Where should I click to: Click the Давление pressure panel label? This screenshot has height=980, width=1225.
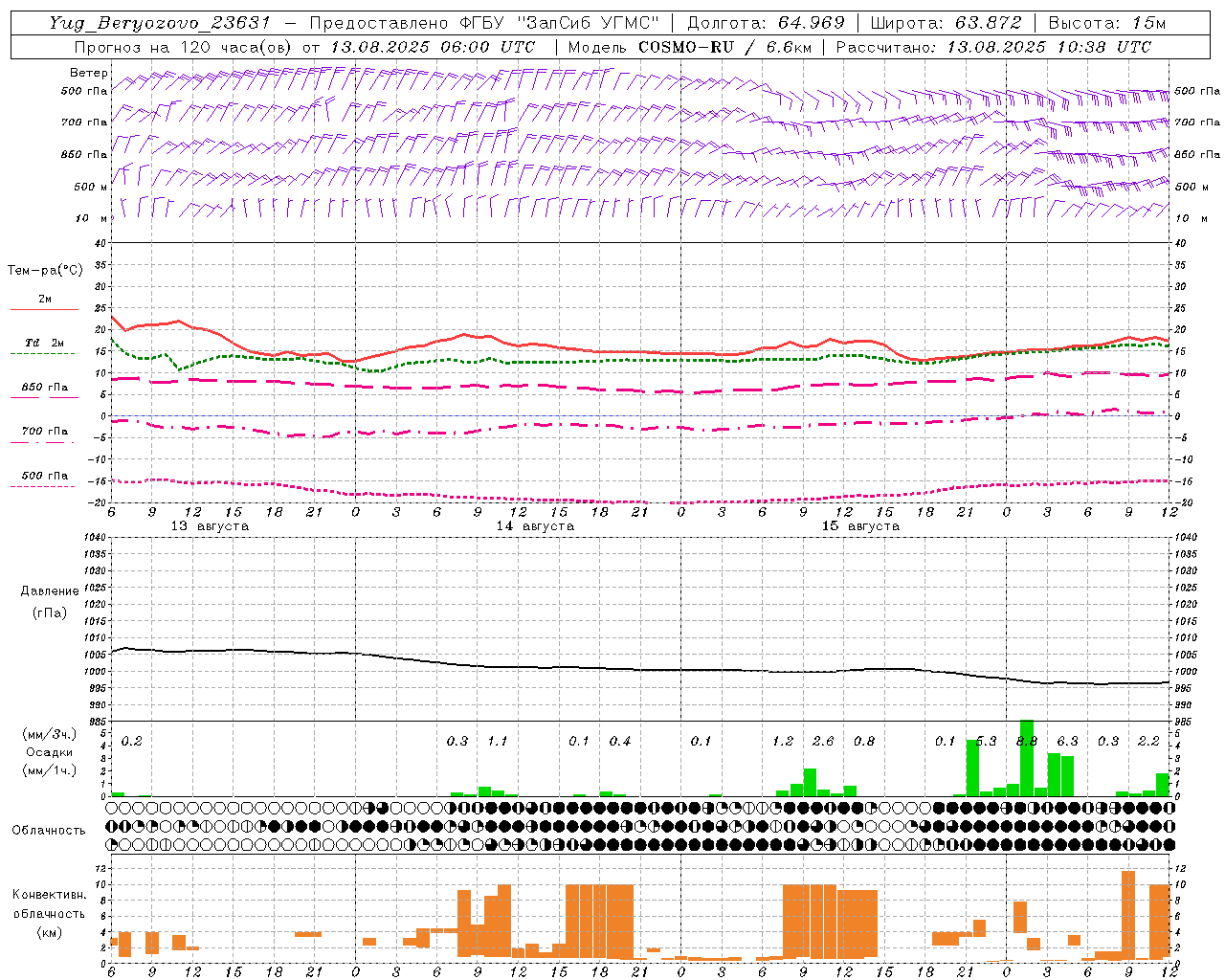point(50,591)
